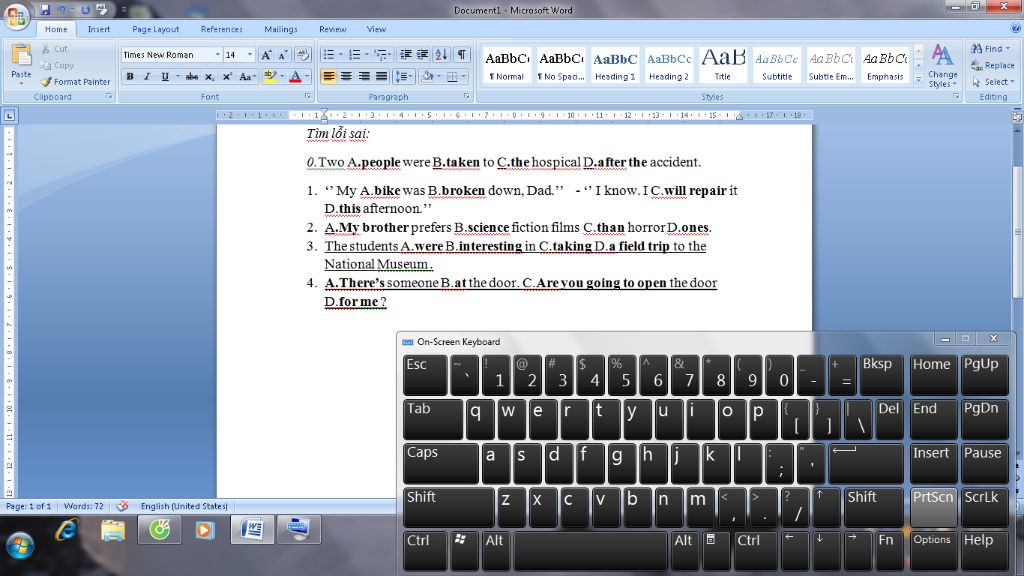This screenshot has height=576, width=1024.
Task: Open the font size dropdown
Action: tap(249, 55)
